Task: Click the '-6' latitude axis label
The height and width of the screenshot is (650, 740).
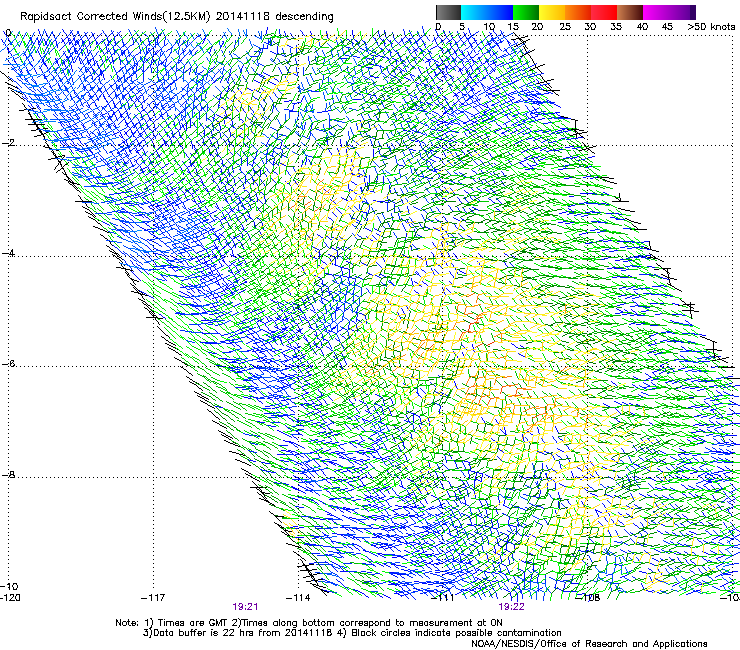Action: point(8,364)
